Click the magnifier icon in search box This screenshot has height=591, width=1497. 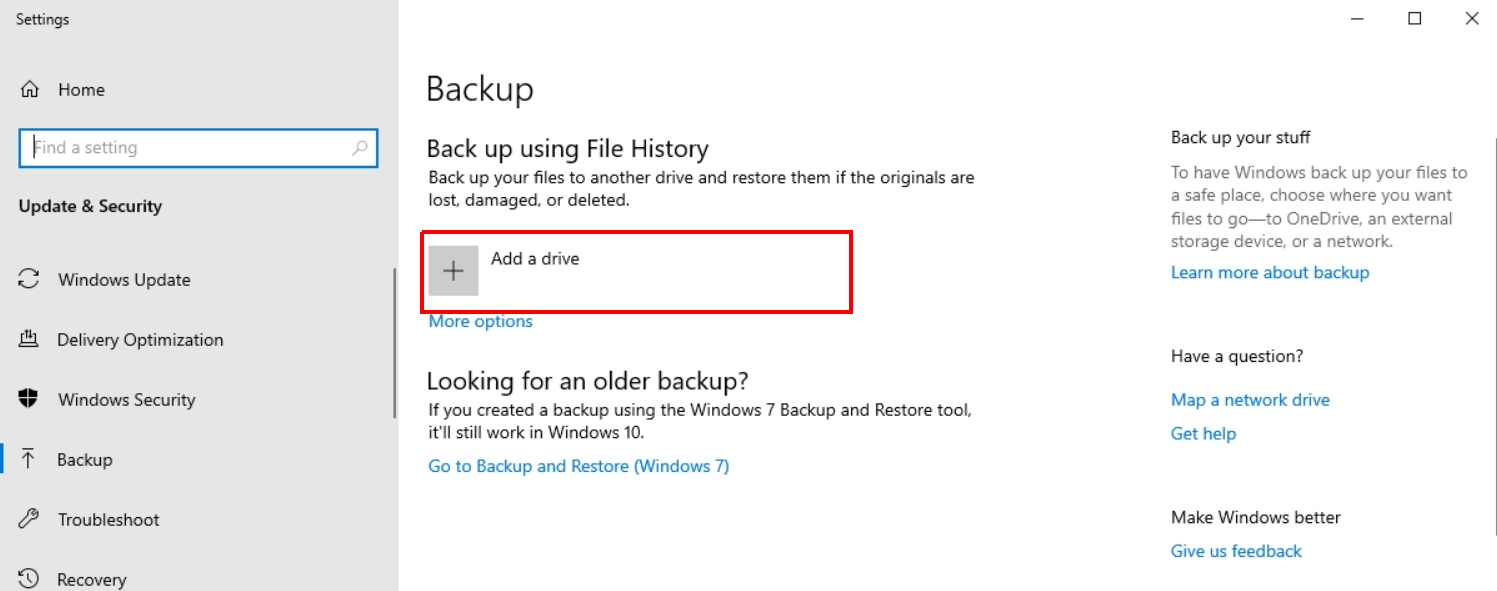360,148
